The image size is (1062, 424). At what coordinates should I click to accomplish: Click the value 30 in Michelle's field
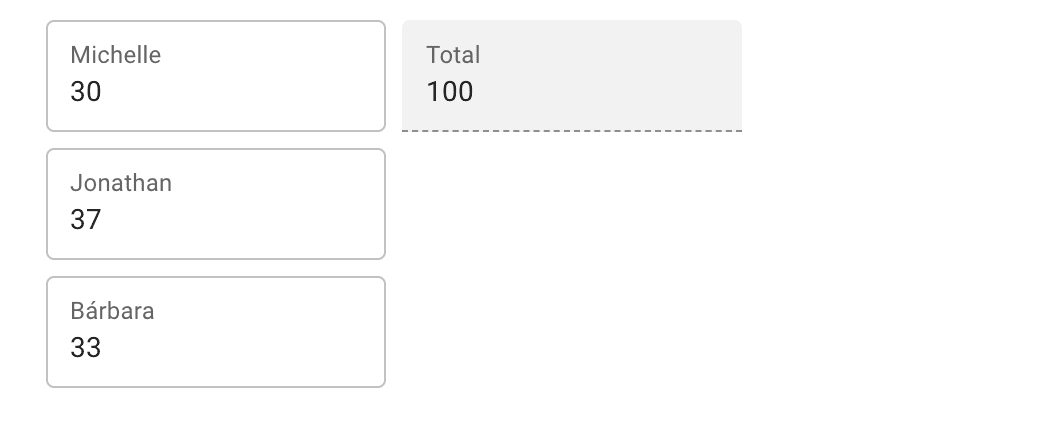click(86, 92)
